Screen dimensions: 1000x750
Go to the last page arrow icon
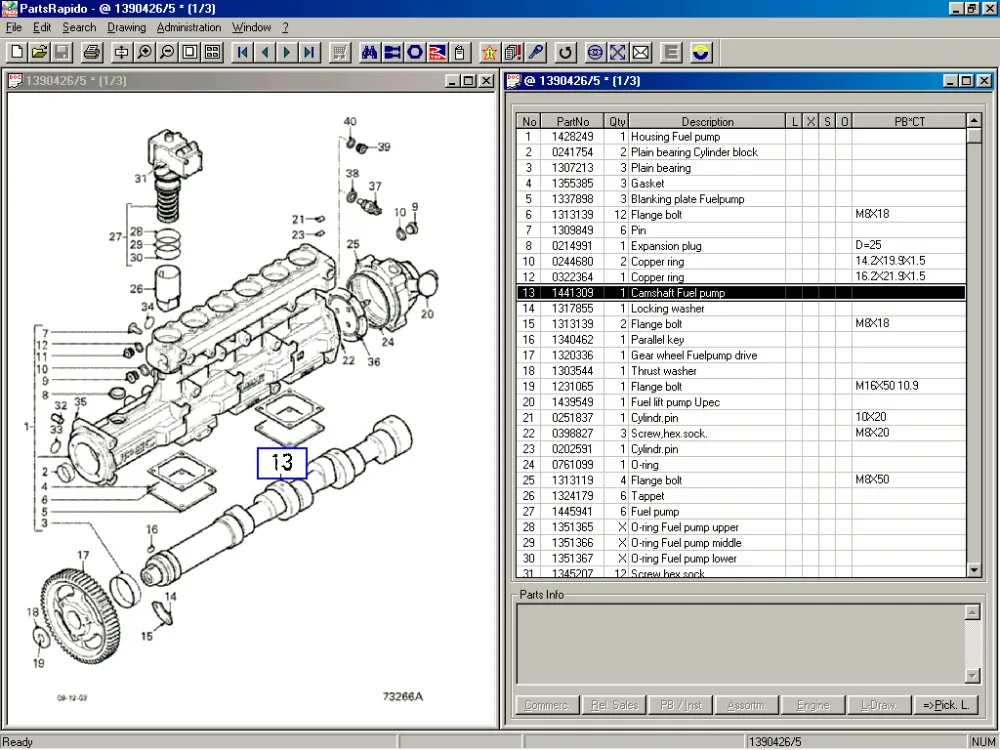click(x=310, y=52)
